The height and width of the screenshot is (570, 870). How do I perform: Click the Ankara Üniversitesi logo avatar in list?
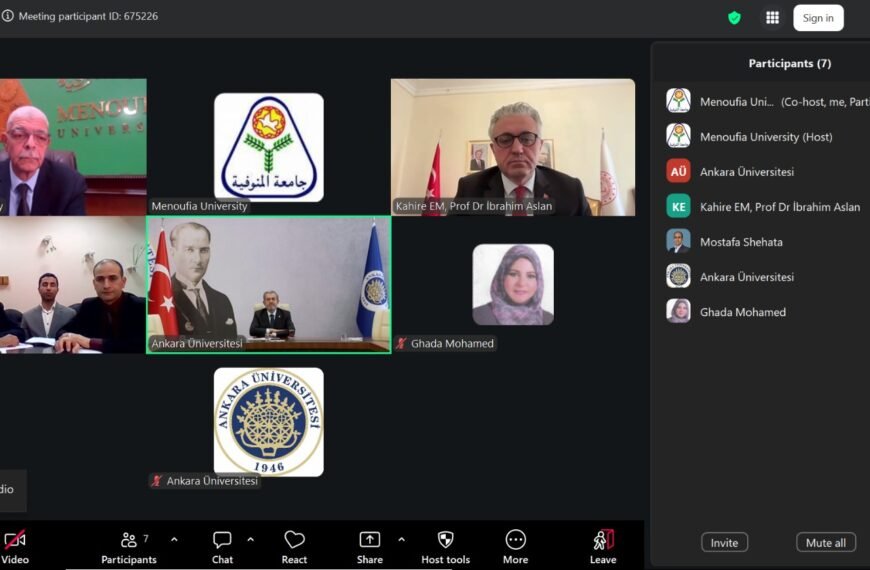click(678, 276)
